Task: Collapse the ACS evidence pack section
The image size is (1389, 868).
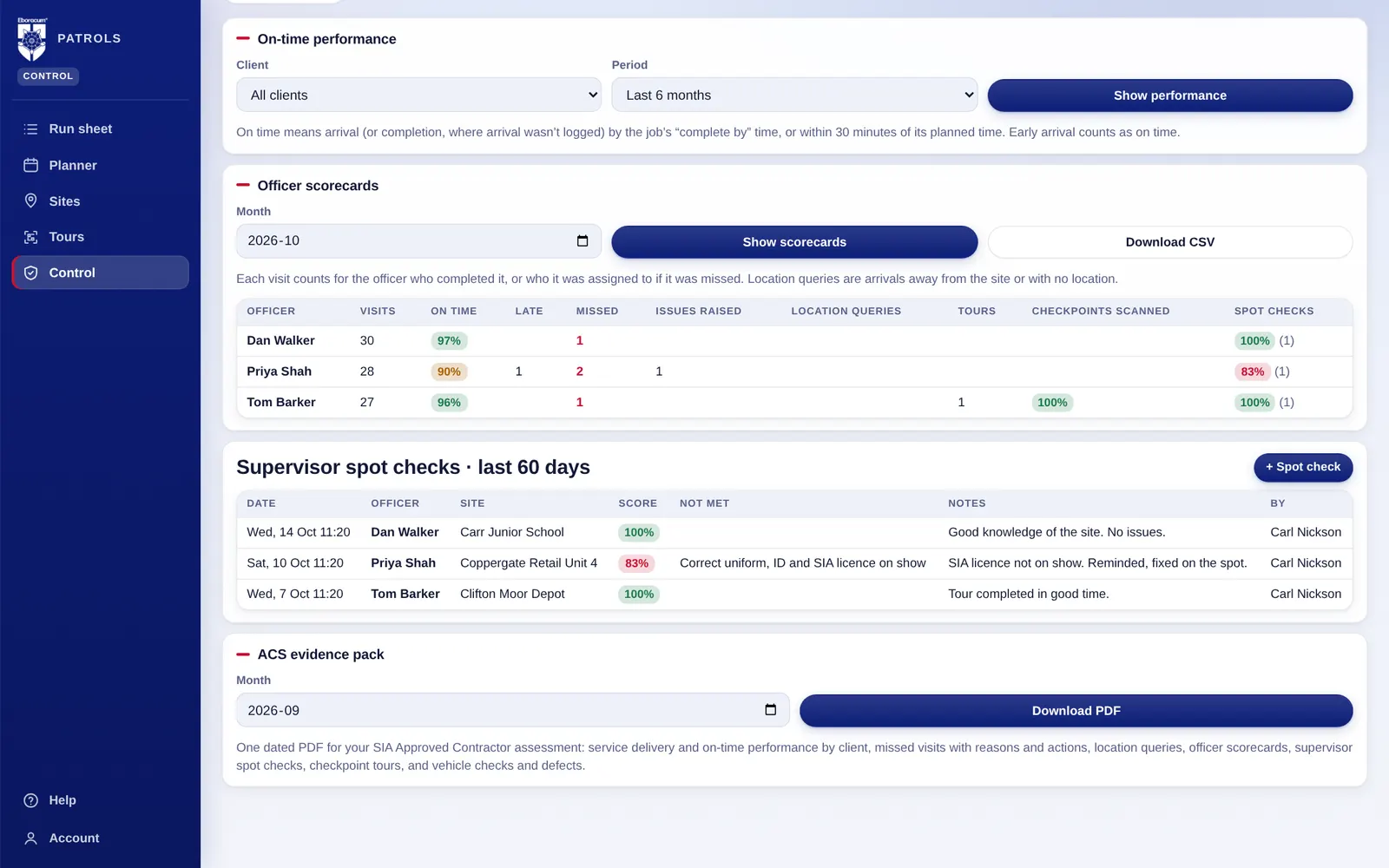Action: pos(243,654)
